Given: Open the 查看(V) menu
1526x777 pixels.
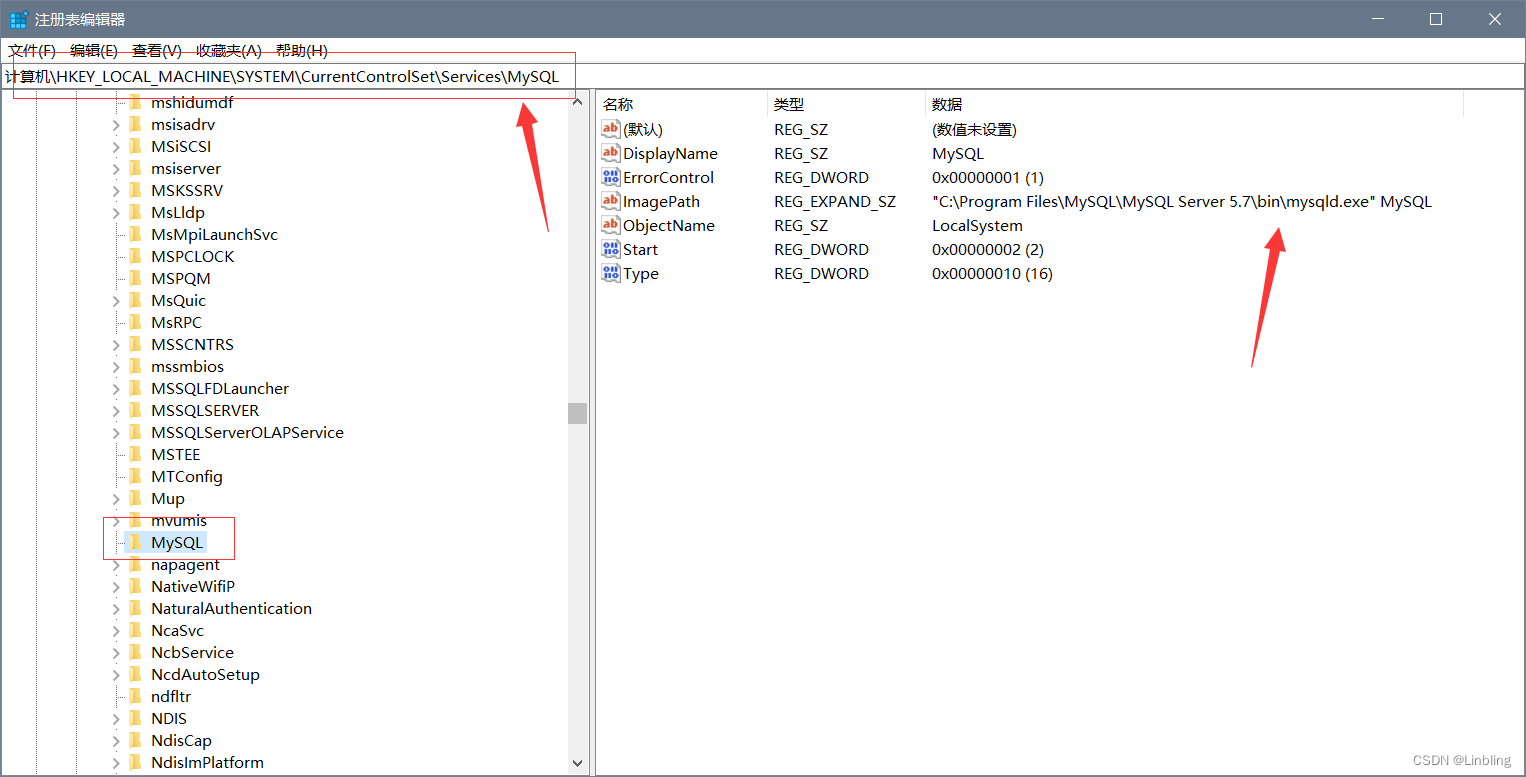Looking at the screenshot, I should 157,50.
